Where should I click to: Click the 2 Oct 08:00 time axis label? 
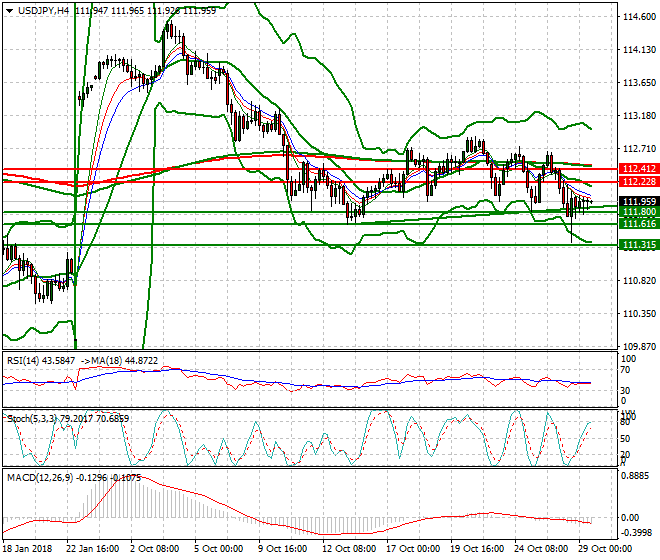coord(154,549)
